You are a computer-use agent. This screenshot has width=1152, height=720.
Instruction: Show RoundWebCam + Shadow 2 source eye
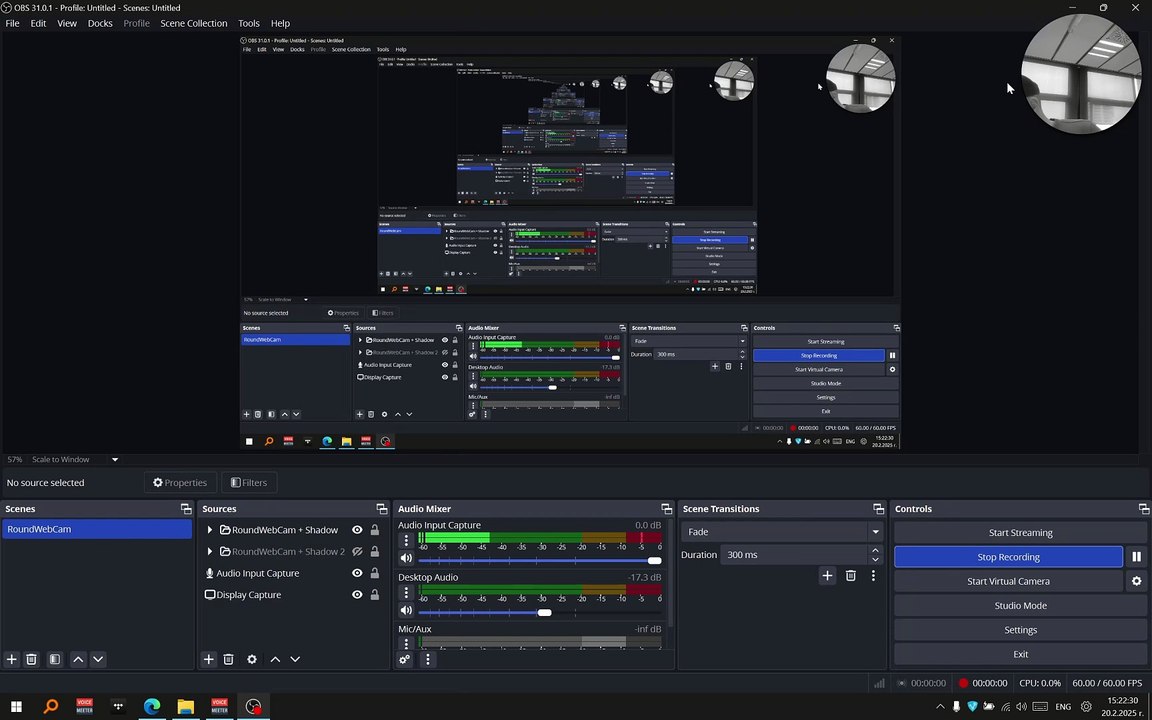[x=357, y=551]
